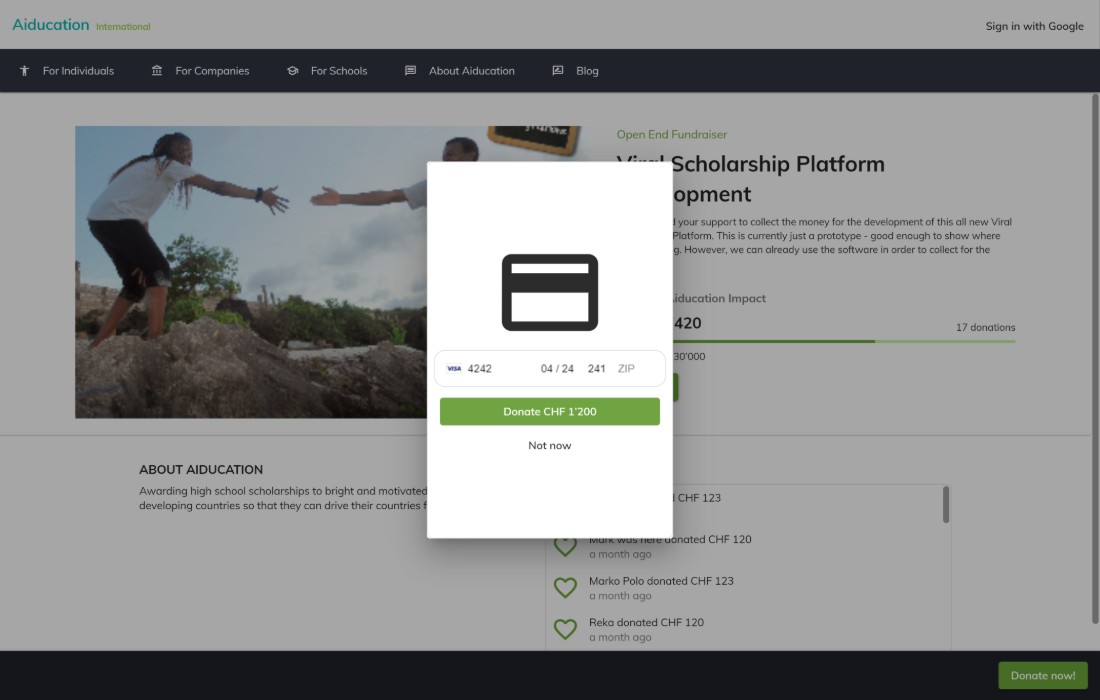Screen dimensions: 1100x700
Task: Click the ABOUT AIDUCATION heading
Action: coord(201,470)
